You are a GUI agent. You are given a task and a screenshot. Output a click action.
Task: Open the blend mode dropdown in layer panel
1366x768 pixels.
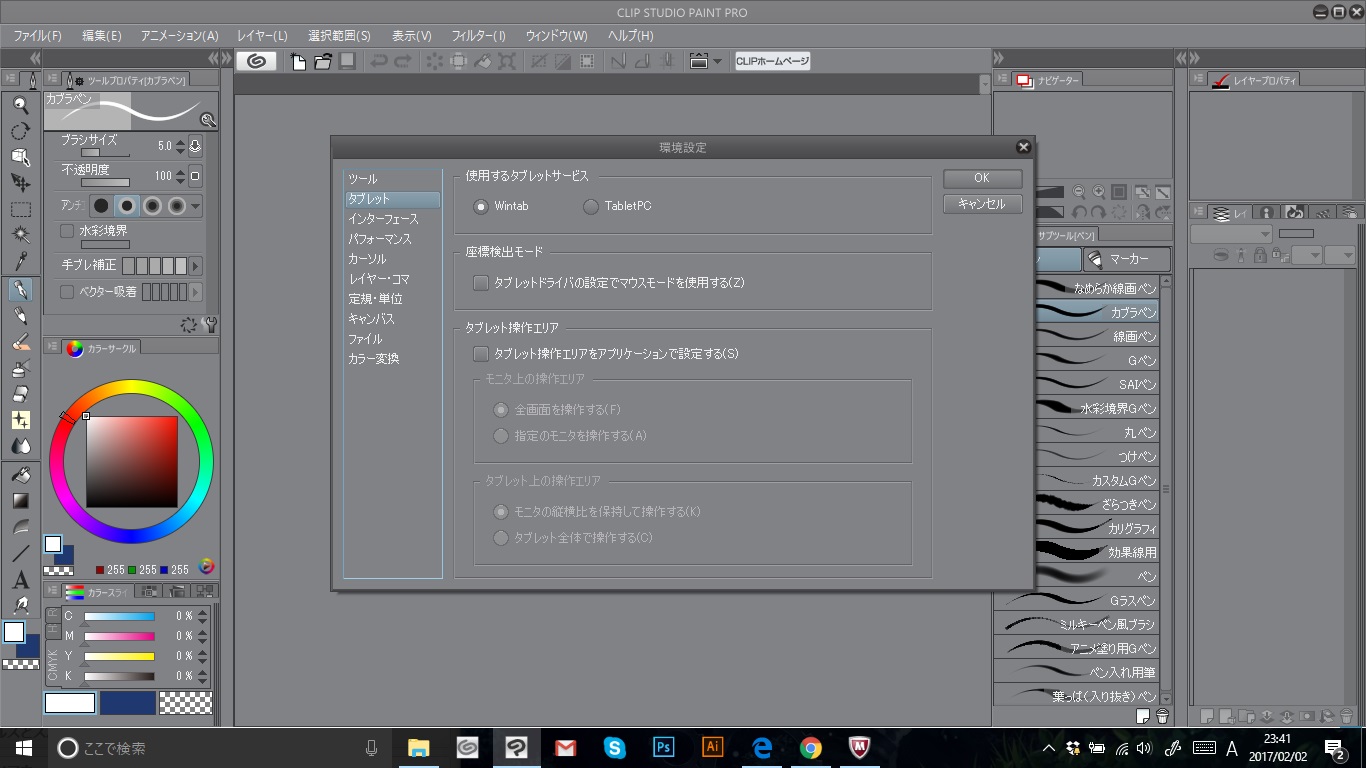click(x=1230, y=234)
